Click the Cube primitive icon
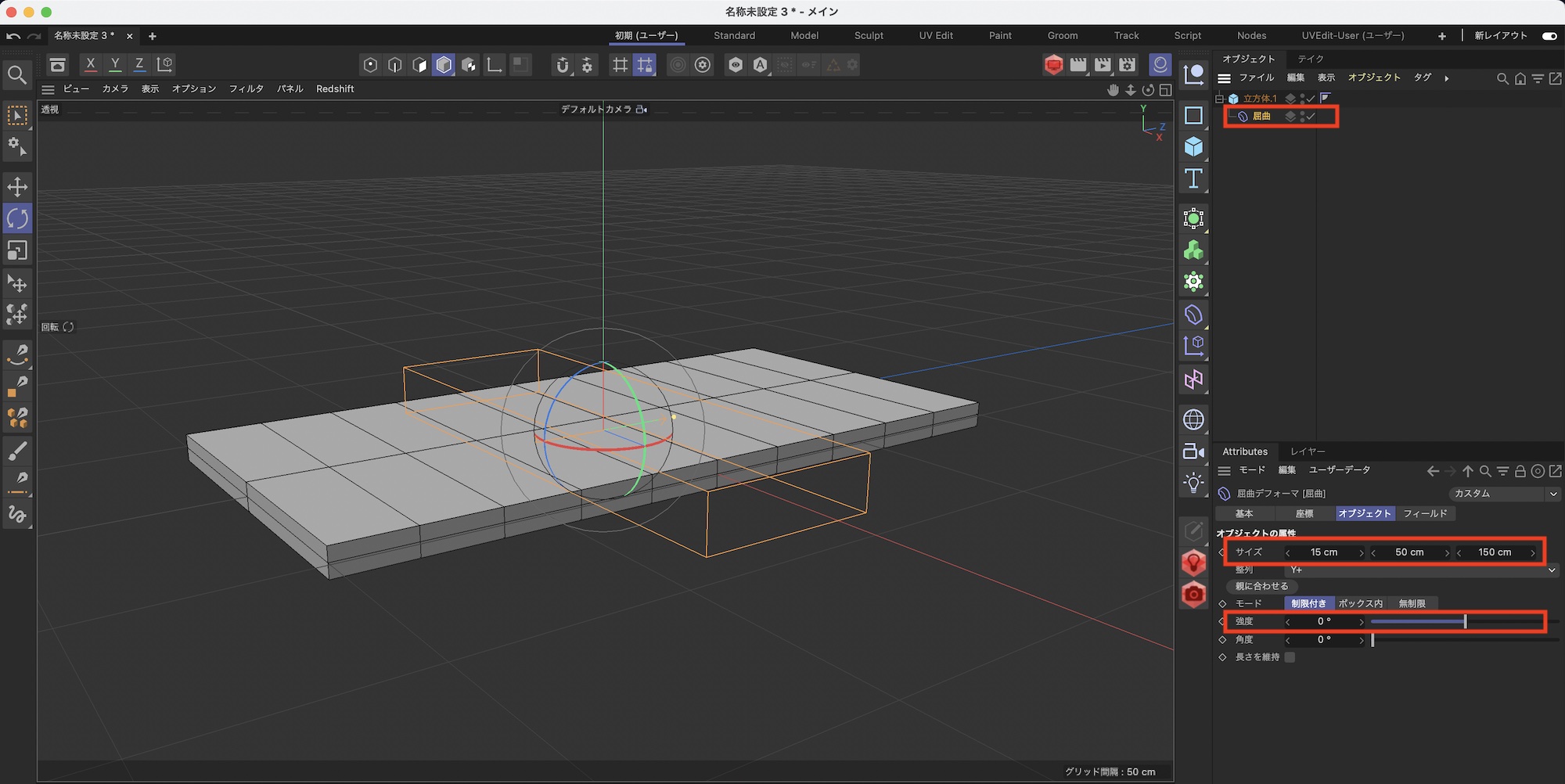 pyautogui.click(x=1193, y=147)
